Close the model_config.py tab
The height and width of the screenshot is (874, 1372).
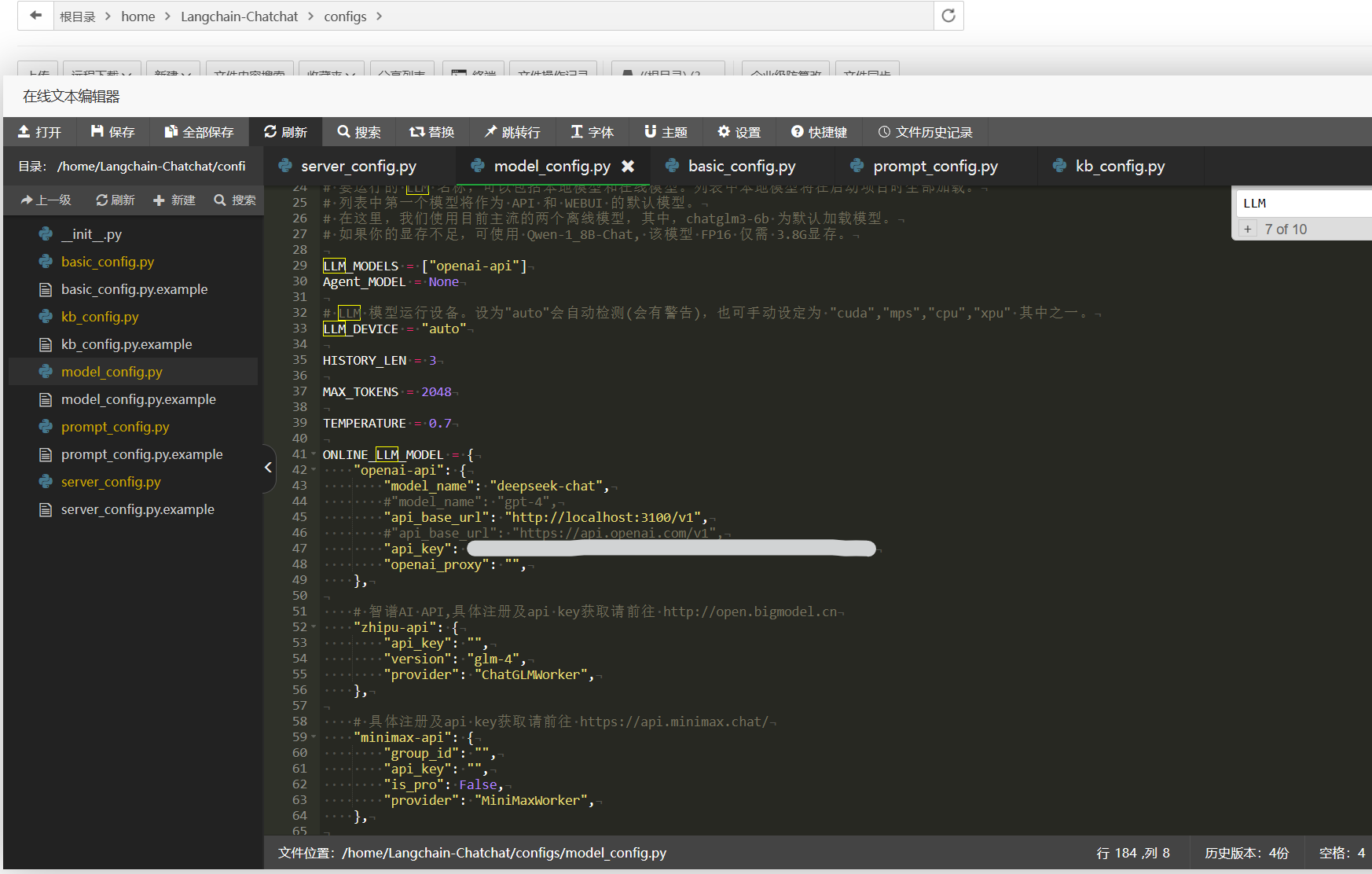[628, 166]
